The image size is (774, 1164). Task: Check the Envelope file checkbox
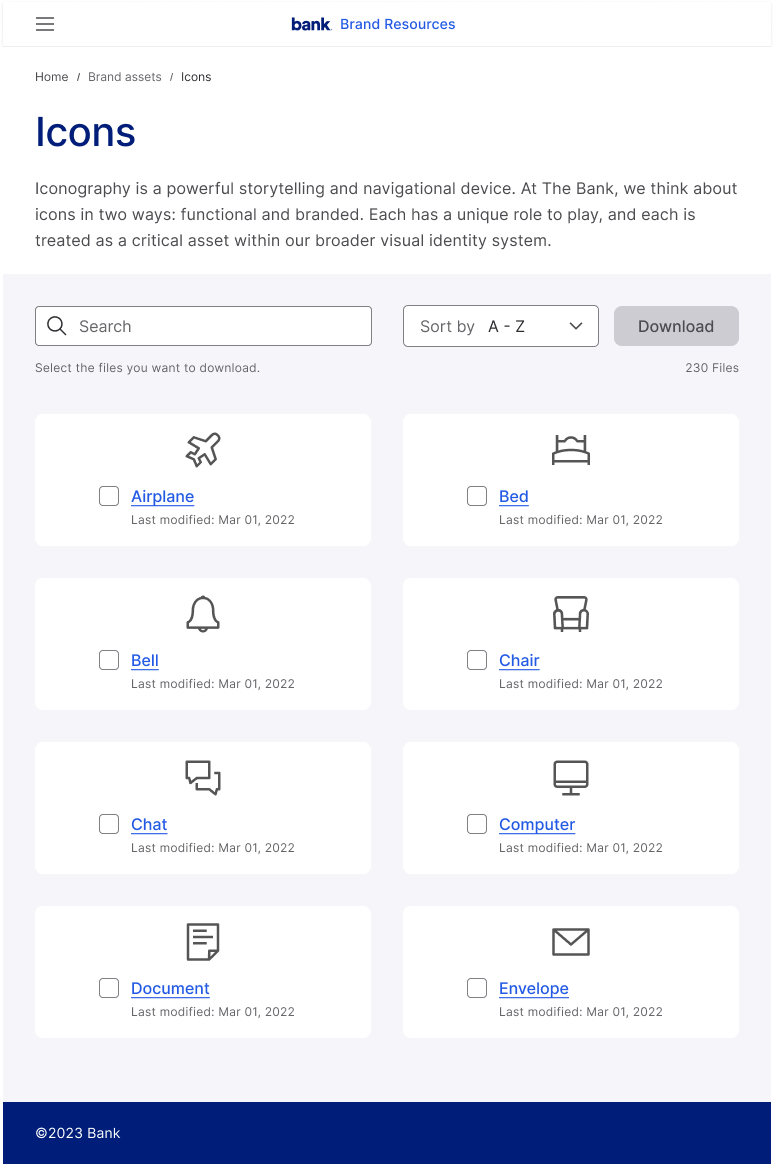tap(477, 988)
